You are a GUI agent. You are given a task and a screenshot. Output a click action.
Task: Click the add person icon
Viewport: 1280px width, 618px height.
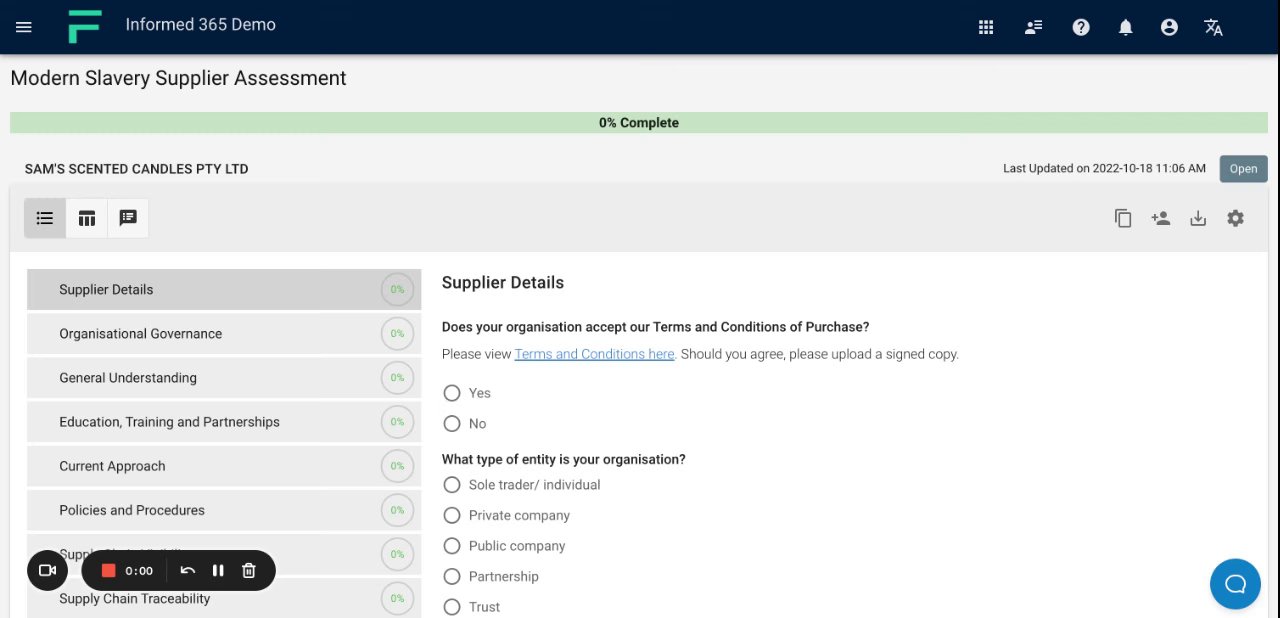(1160, 218)
